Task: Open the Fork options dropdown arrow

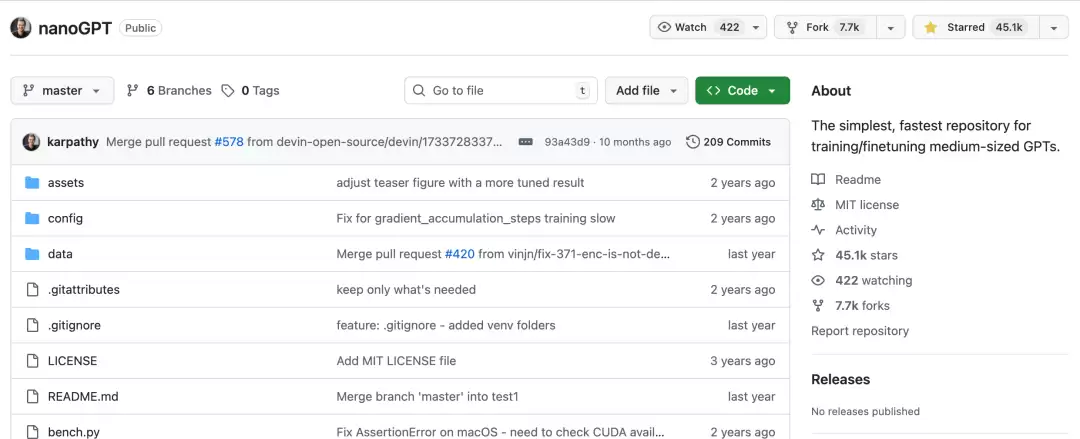Action: pyautogui.click(x=889, y=28)
